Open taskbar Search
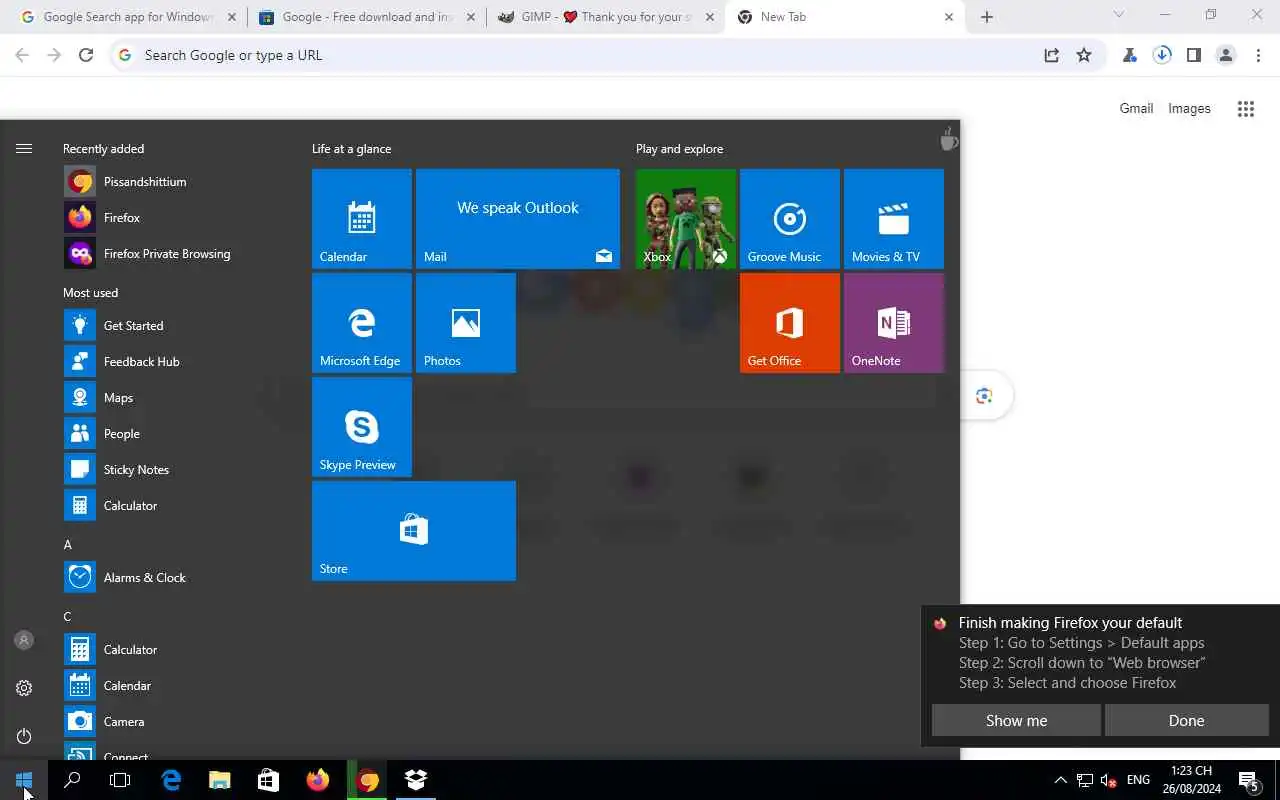 (x=72, y=780)
